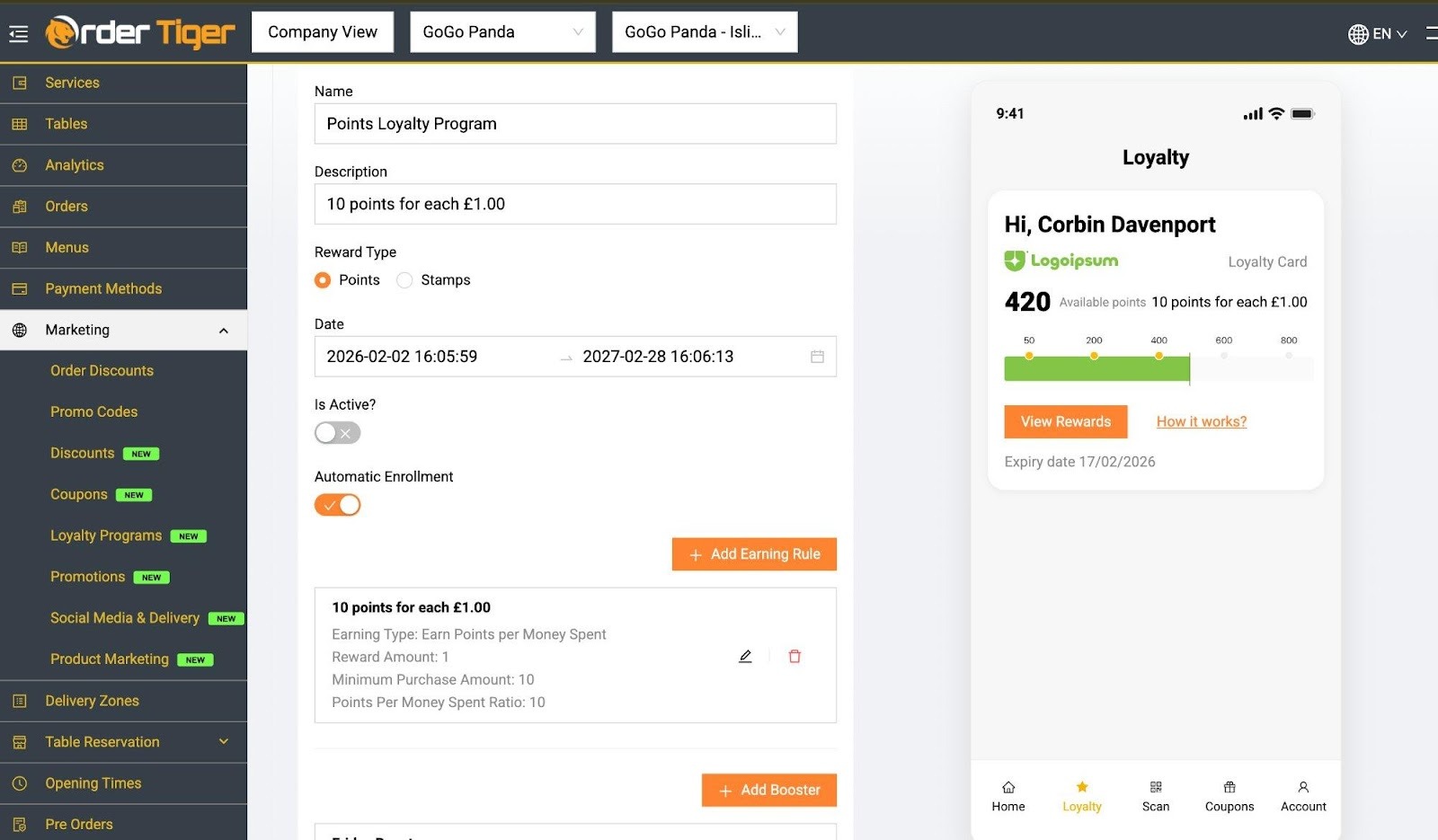Open Product Marketing in the sidebar
Image resolution: width=1438 pixels, height=840 pixels.
(x=109, y=660)
